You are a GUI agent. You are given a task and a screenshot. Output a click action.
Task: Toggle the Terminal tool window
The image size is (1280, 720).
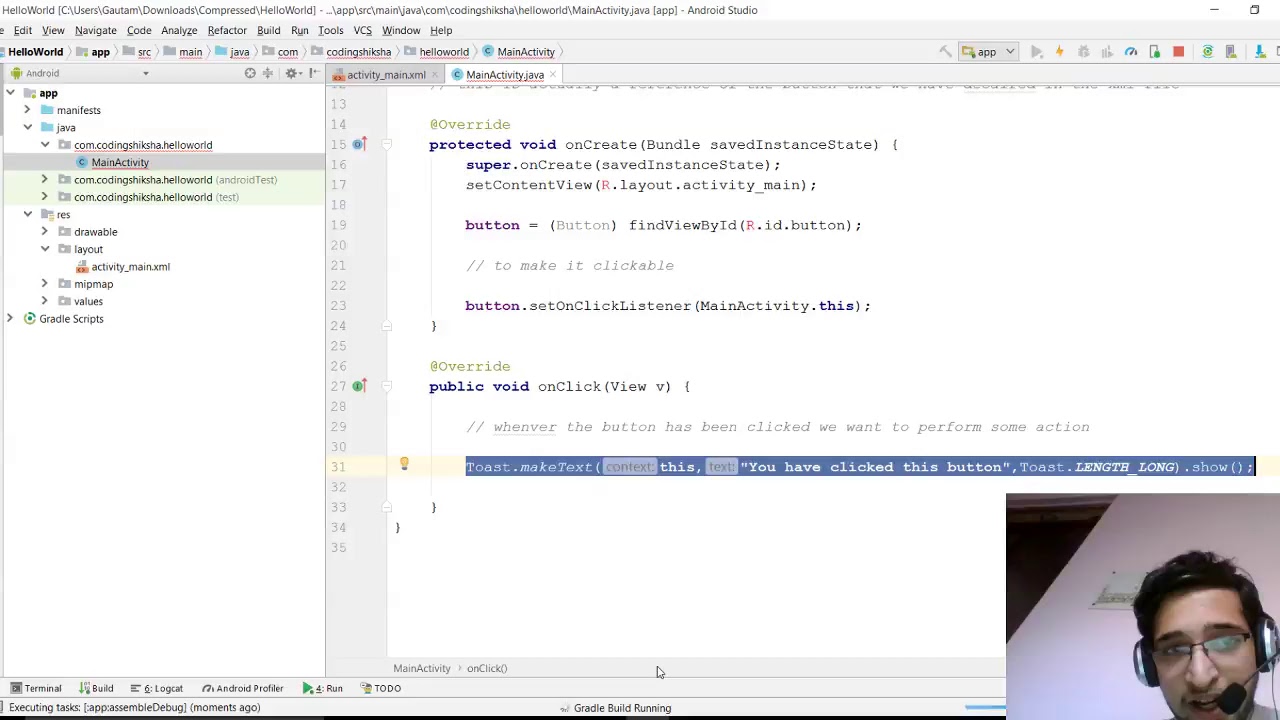tap(36, 688)
